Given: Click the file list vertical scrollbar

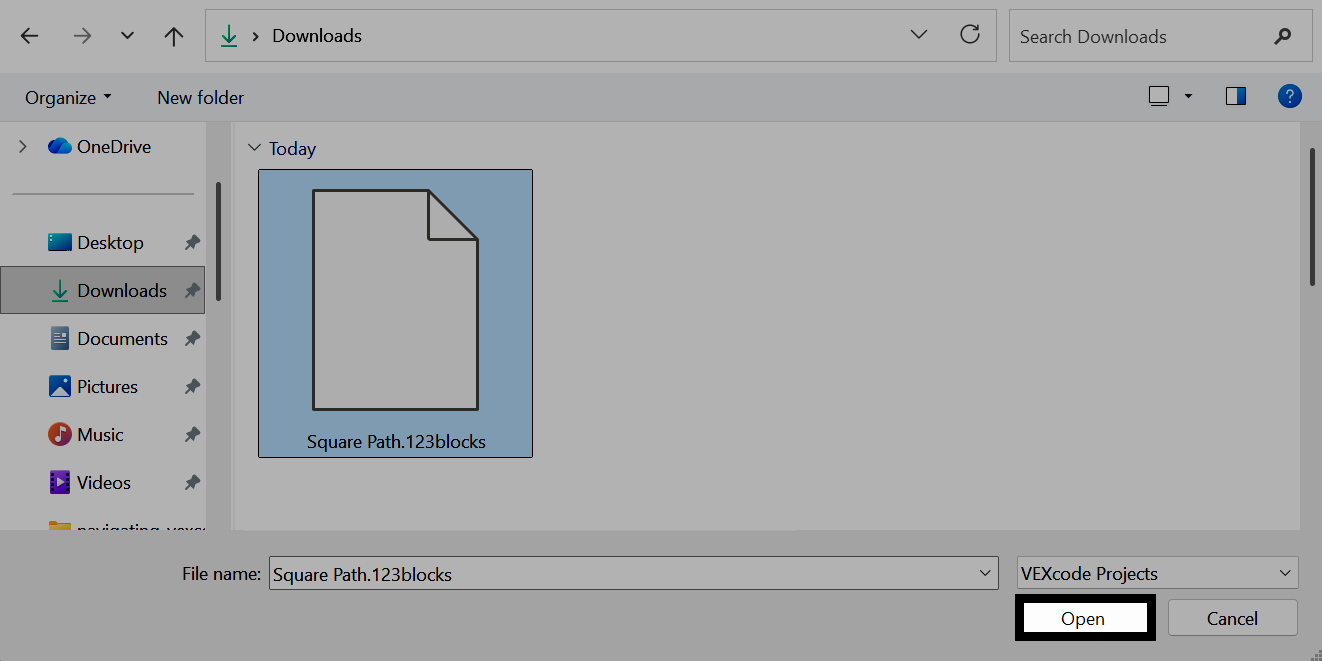Looking at the screenshot, I should tap(1313, 216).
